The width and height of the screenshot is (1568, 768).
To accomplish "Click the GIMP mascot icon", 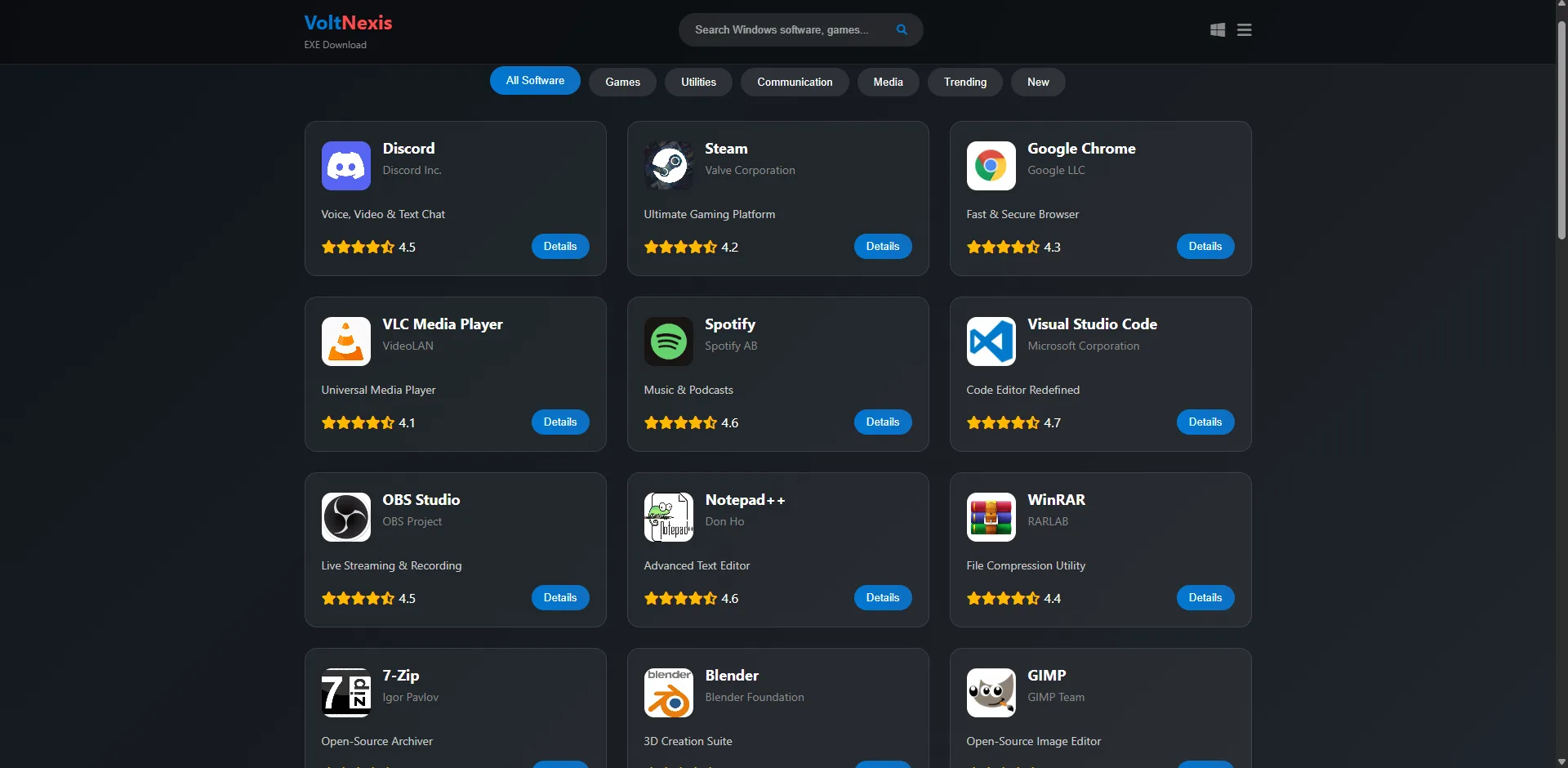I will coord(990,692).
